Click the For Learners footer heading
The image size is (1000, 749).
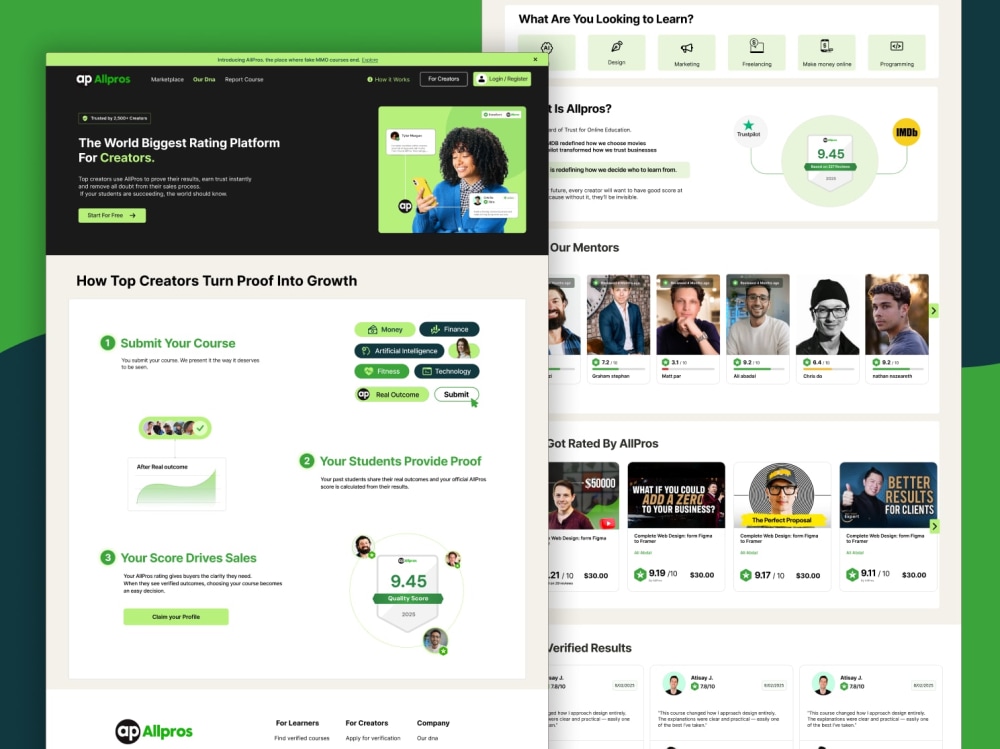[x=297, y=723]
